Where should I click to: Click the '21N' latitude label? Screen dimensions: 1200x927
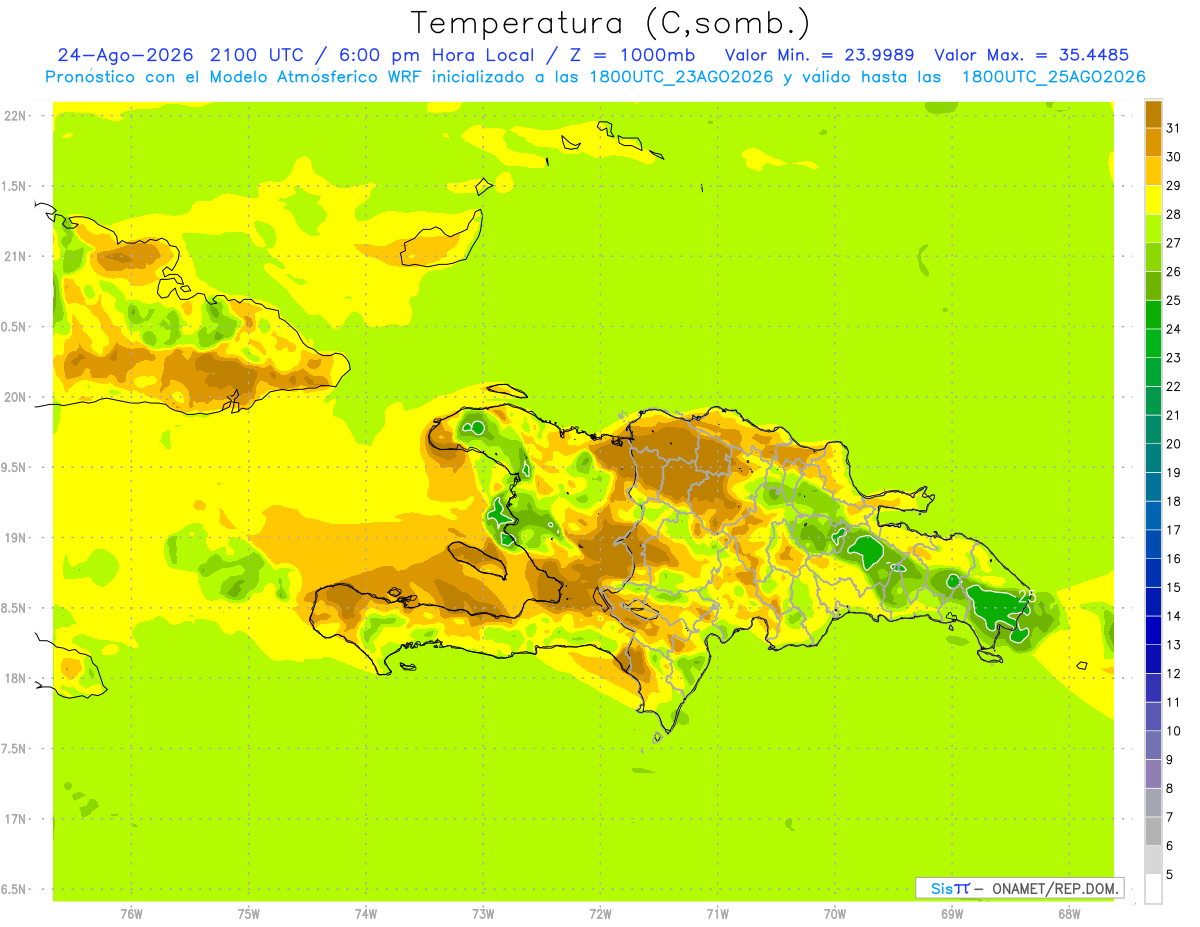[x=14, y=256]
